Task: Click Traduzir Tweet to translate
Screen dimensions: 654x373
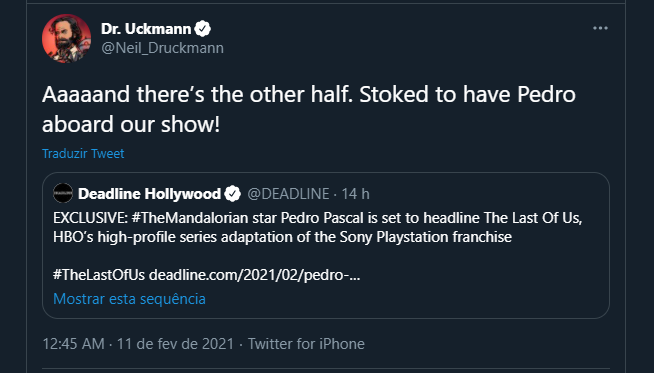Action: [83, 154]
